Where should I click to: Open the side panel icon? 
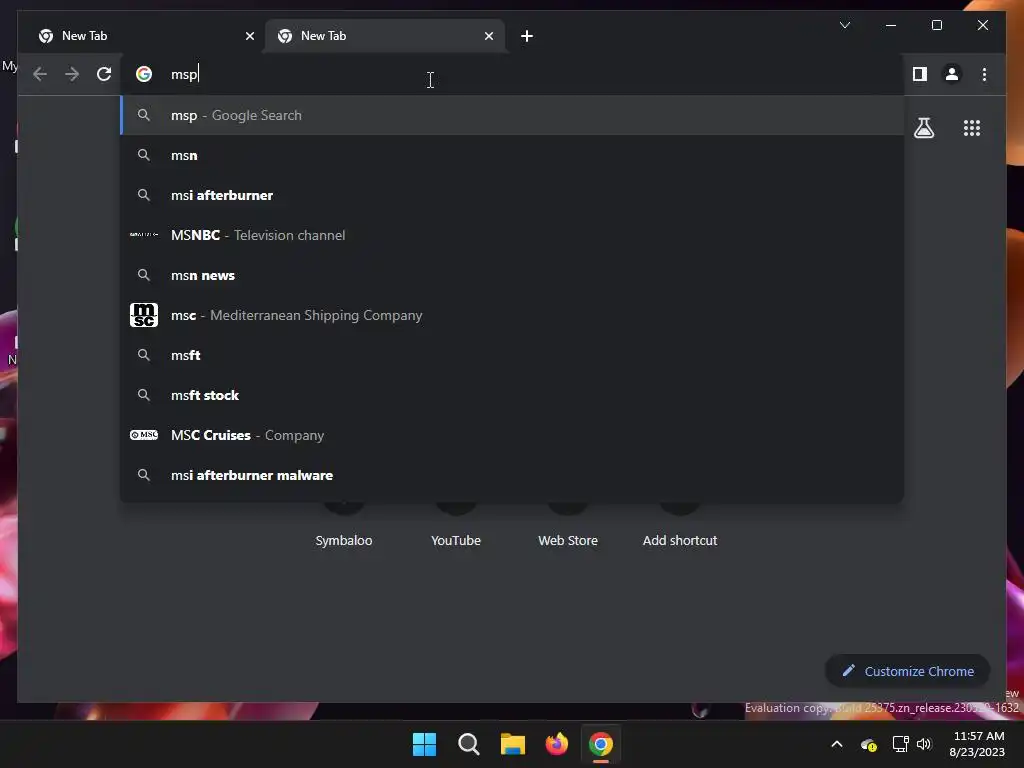920,74
